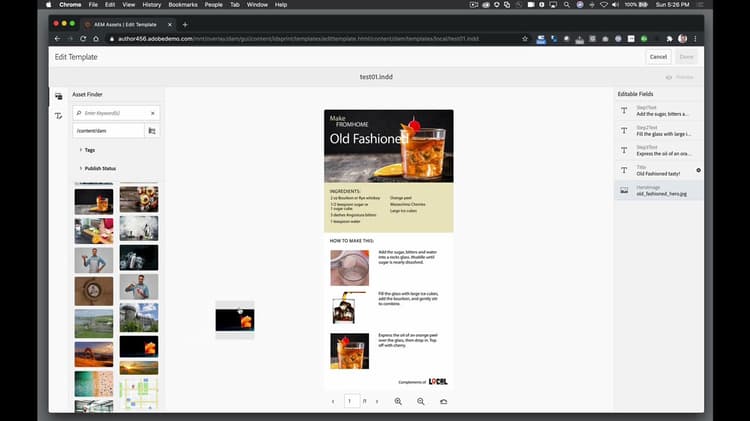Click the text icon of 'Fill the glass' field
Screen dimensions: 750x421
tap(624, 131)
